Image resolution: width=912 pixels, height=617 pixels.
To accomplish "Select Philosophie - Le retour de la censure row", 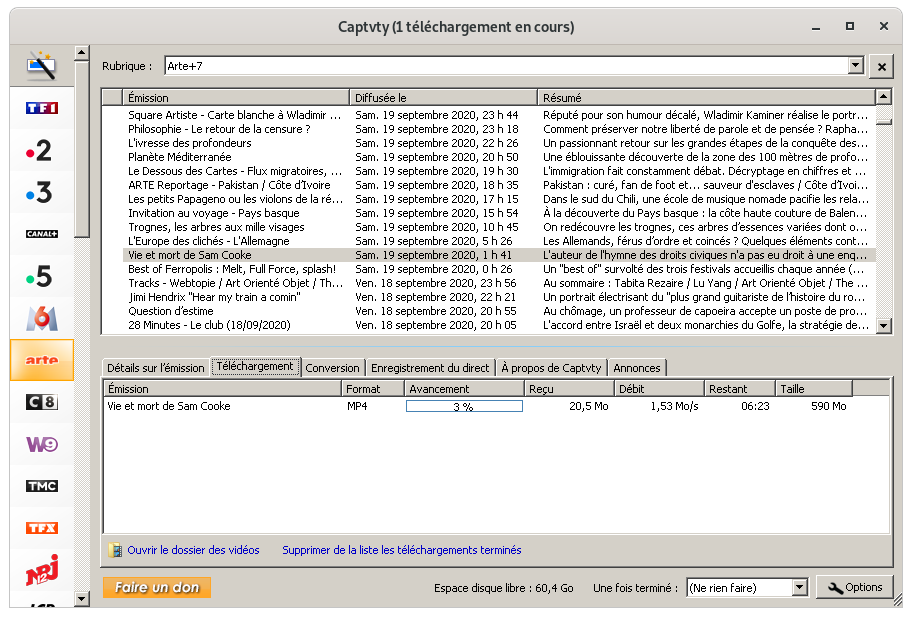I will point(499,129).
